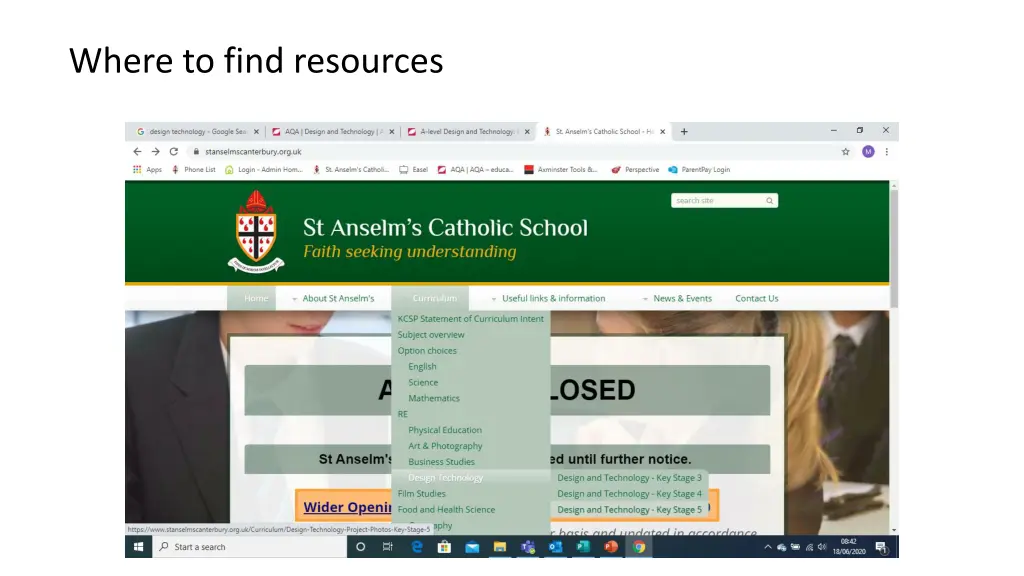
Task: Open the ParentPay Login bookmark
Action: pos(704,170)
